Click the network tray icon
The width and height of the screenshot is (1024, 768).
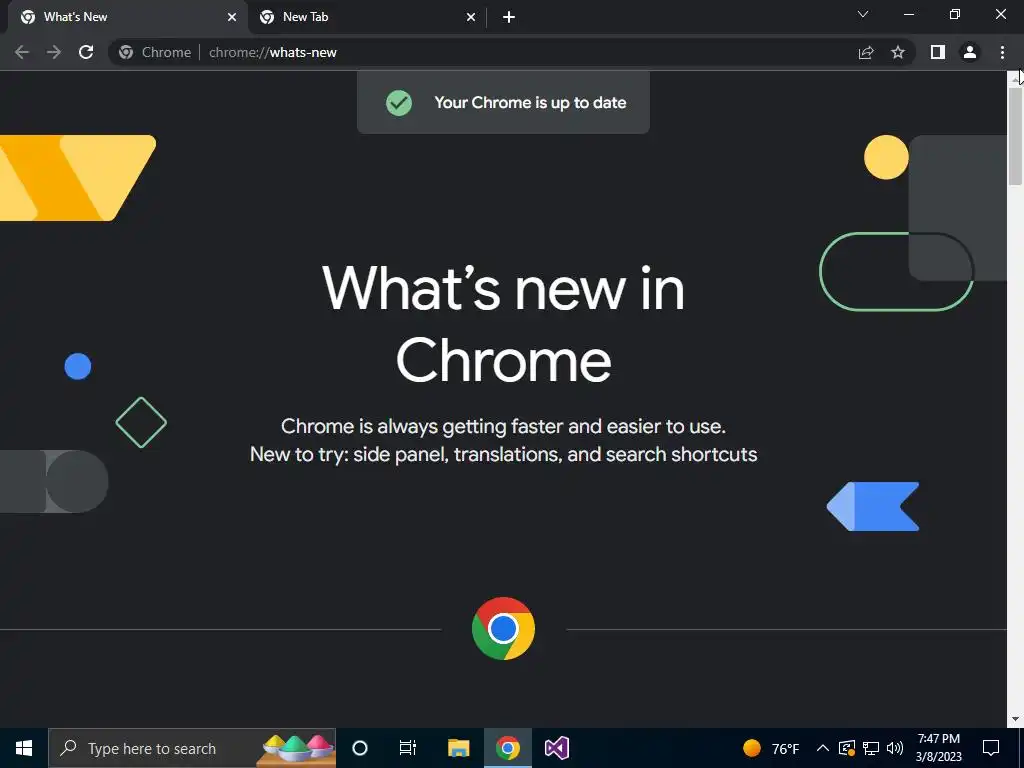tap(871, 748)
